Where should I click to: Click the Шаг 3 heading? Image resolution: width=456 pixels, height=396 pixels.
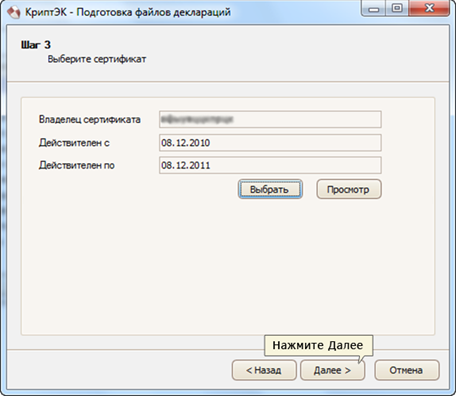36,45
